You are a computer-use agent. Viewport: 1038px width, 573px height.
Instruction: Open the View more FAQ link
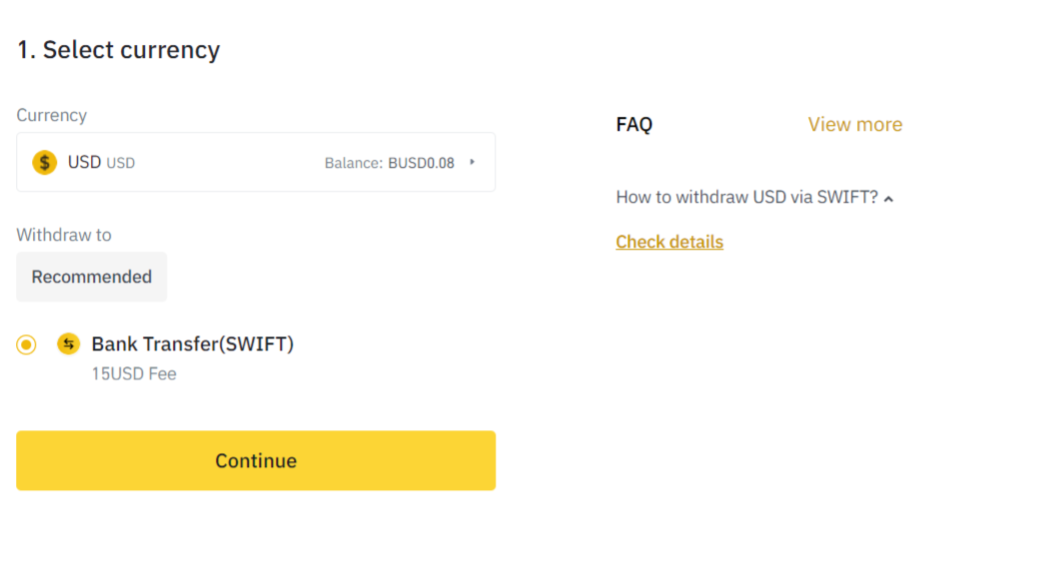(855, 124)
